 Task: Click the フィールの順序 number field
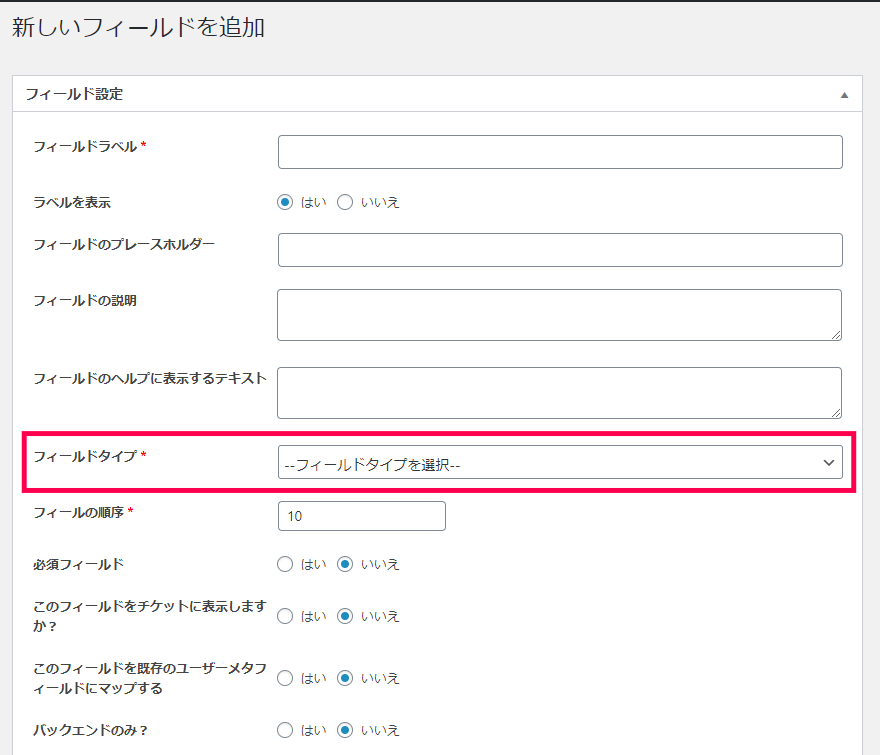pyautogui.click(x=362, y=516)
